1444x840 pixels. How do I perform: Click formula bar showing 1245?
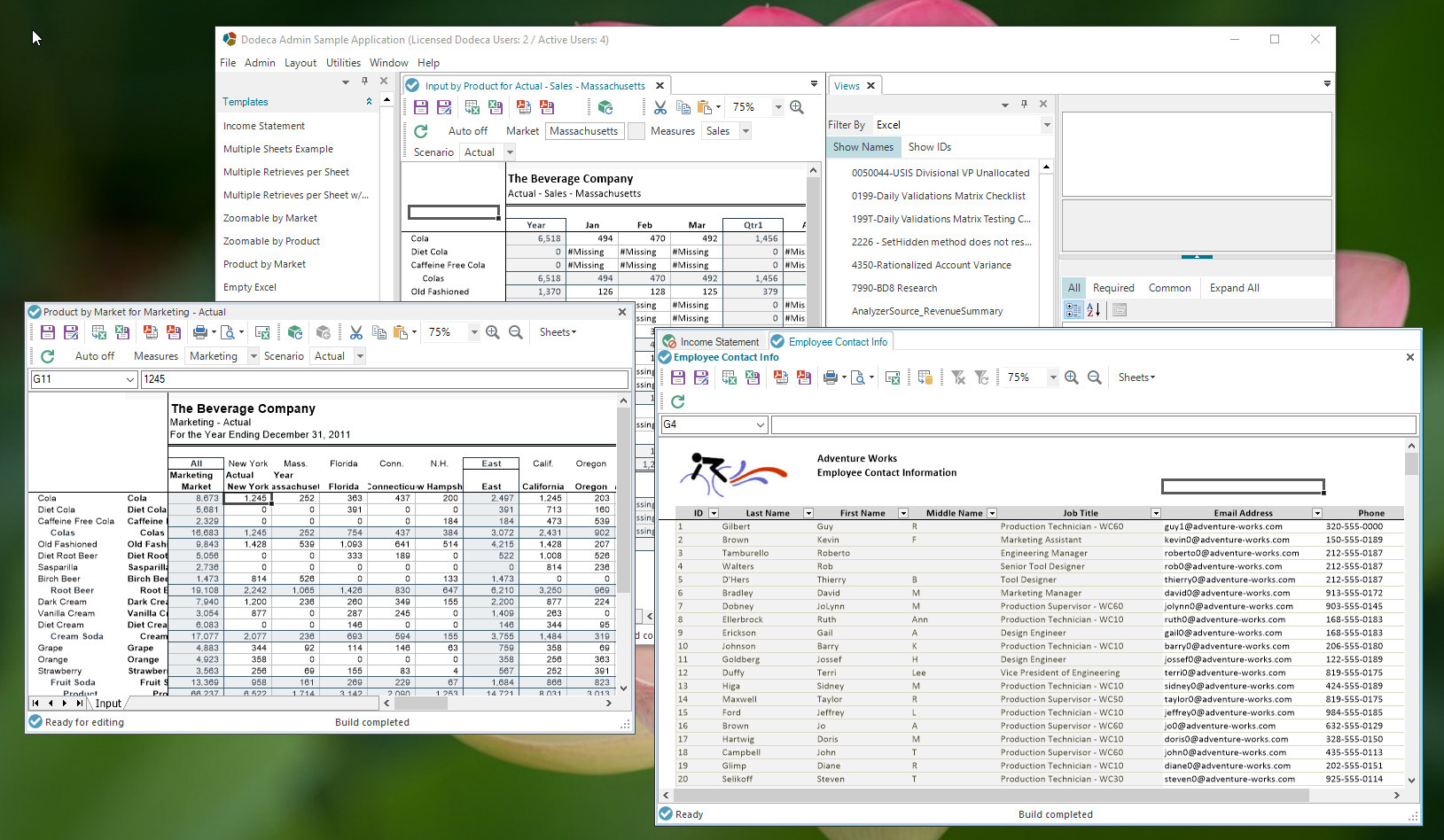tap(385, 379)
